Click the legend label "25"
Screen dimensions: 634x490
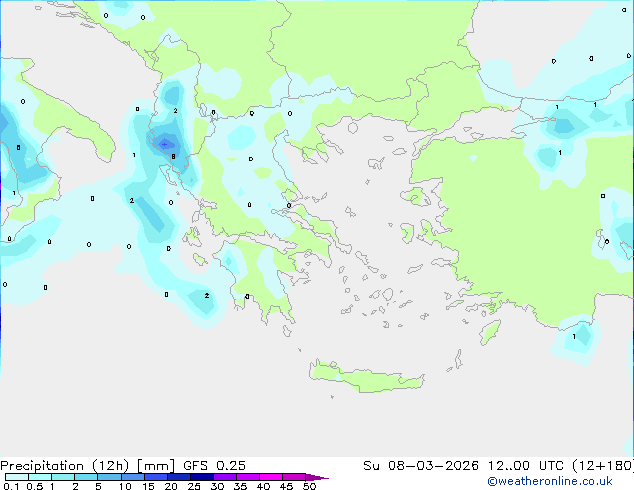194,486
